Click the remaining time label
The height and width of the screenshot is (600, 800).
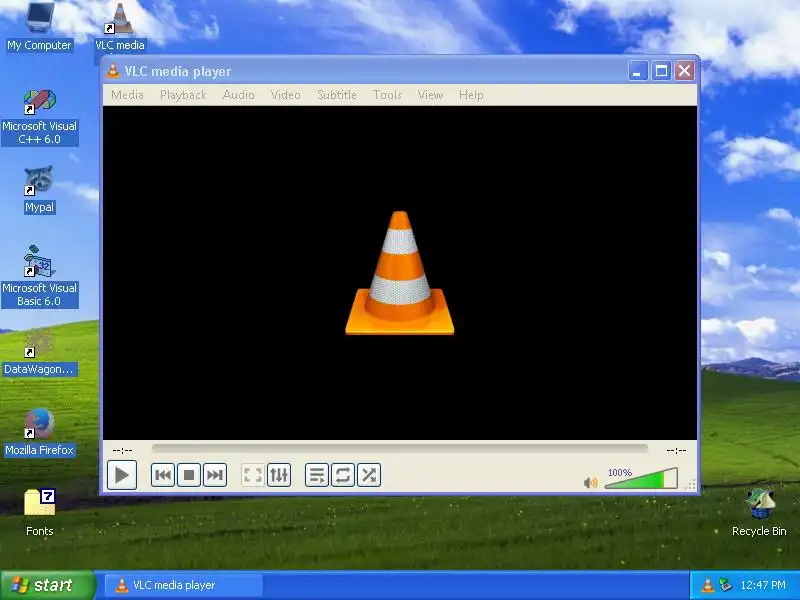[x=676, y=450]
